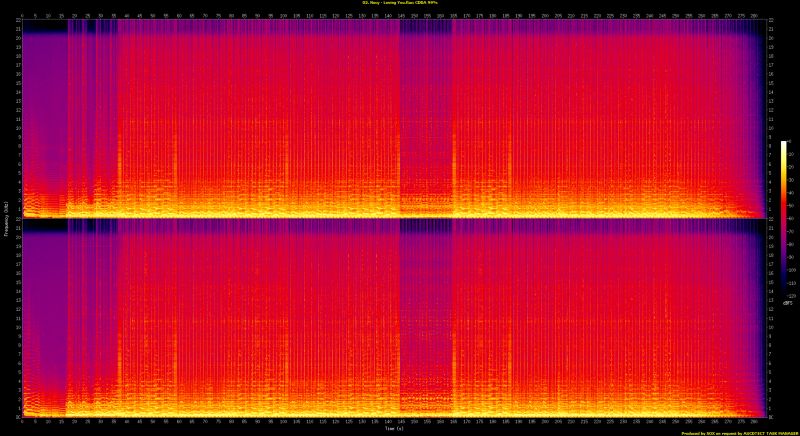
Task: Select the 150 second tick on bottom time axis
Action: 416,420
